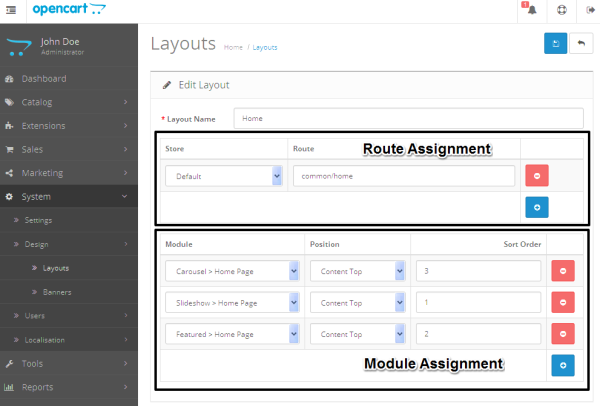Open the Layouts submenu item

pyautogui.click(x=69, y=268)
